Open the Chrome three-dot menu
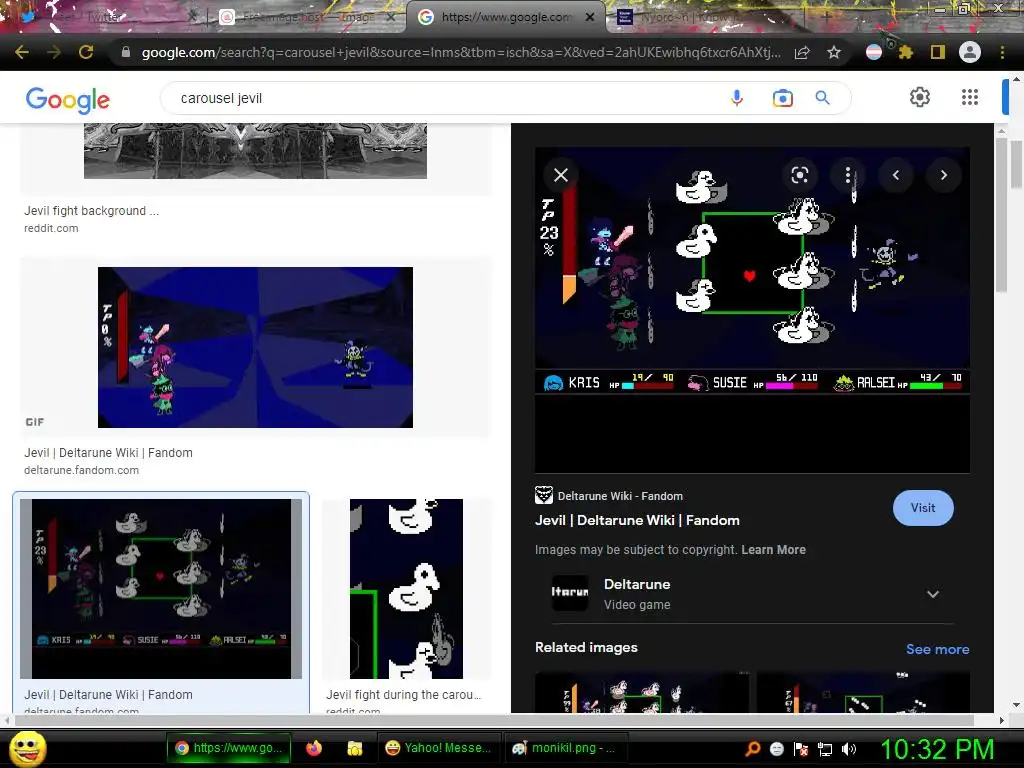This screenshot has height=768, width=1024. point(1002,52)
